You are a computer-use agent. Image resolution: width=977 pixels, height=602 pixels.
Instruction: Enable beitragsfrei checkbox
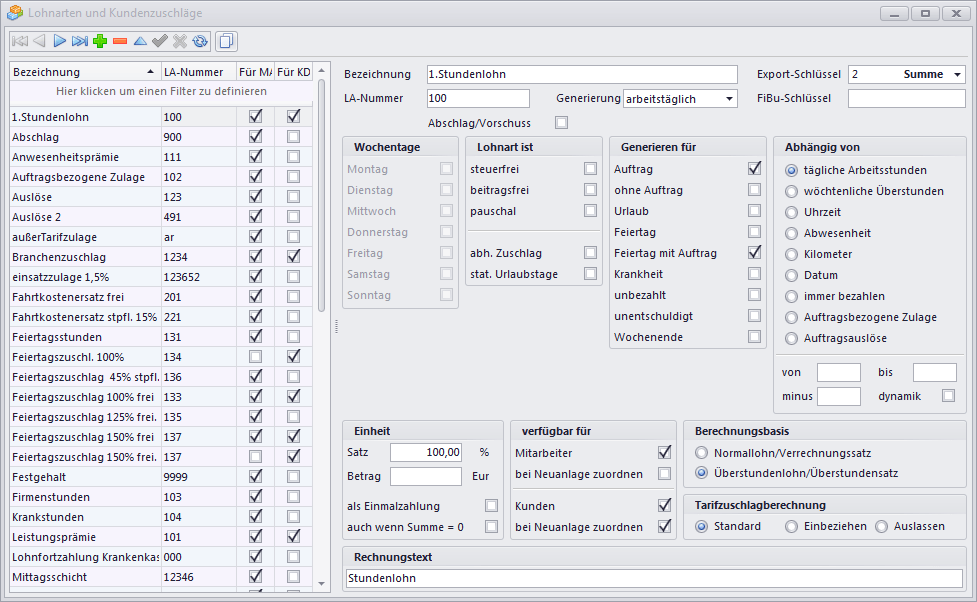[x=590, y=189]
